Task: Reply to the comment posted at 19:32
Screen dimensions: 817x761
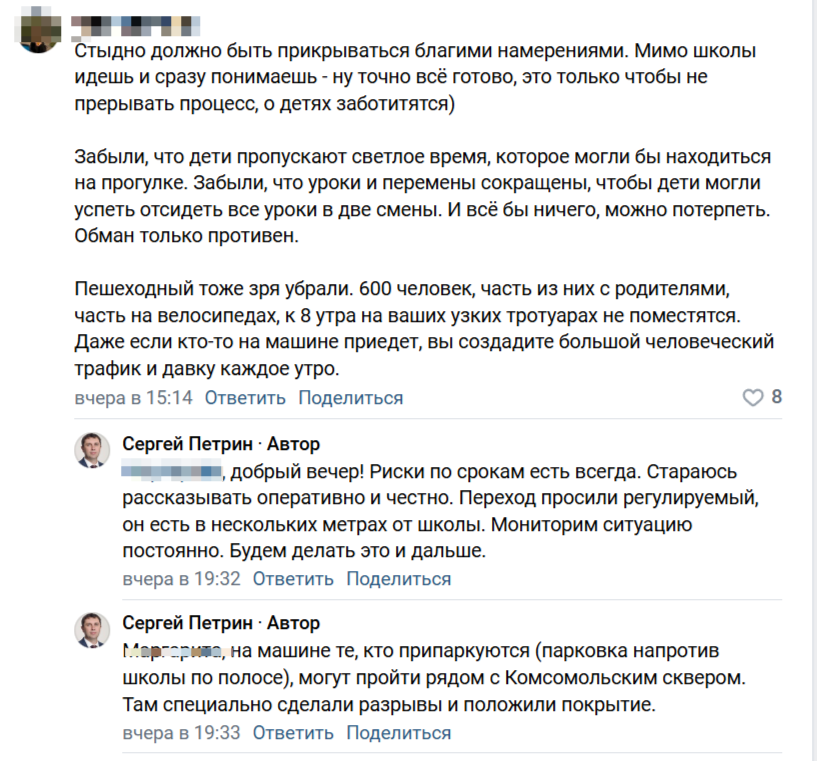Action: pyautogui.click(x=292, y=579)
